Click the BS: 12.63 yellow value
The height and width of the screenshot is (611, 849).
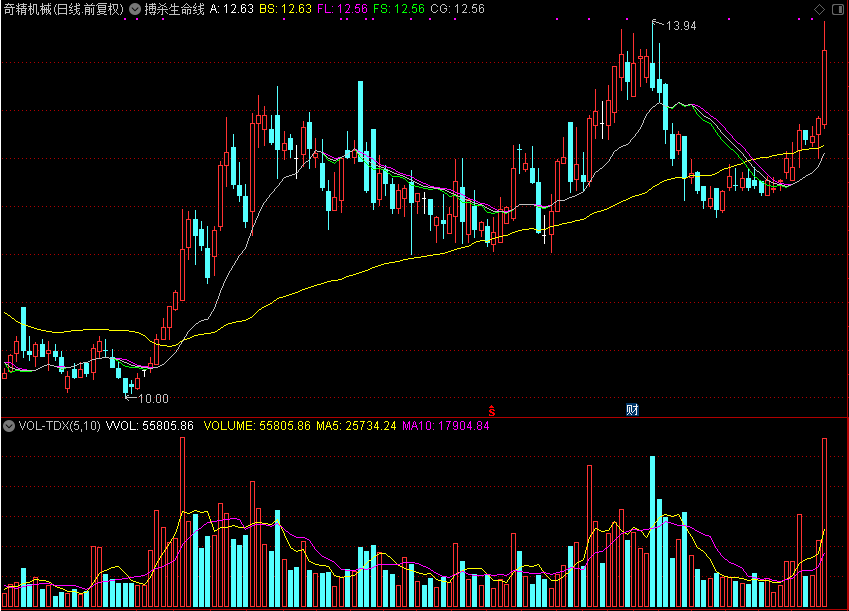[285, 9]
